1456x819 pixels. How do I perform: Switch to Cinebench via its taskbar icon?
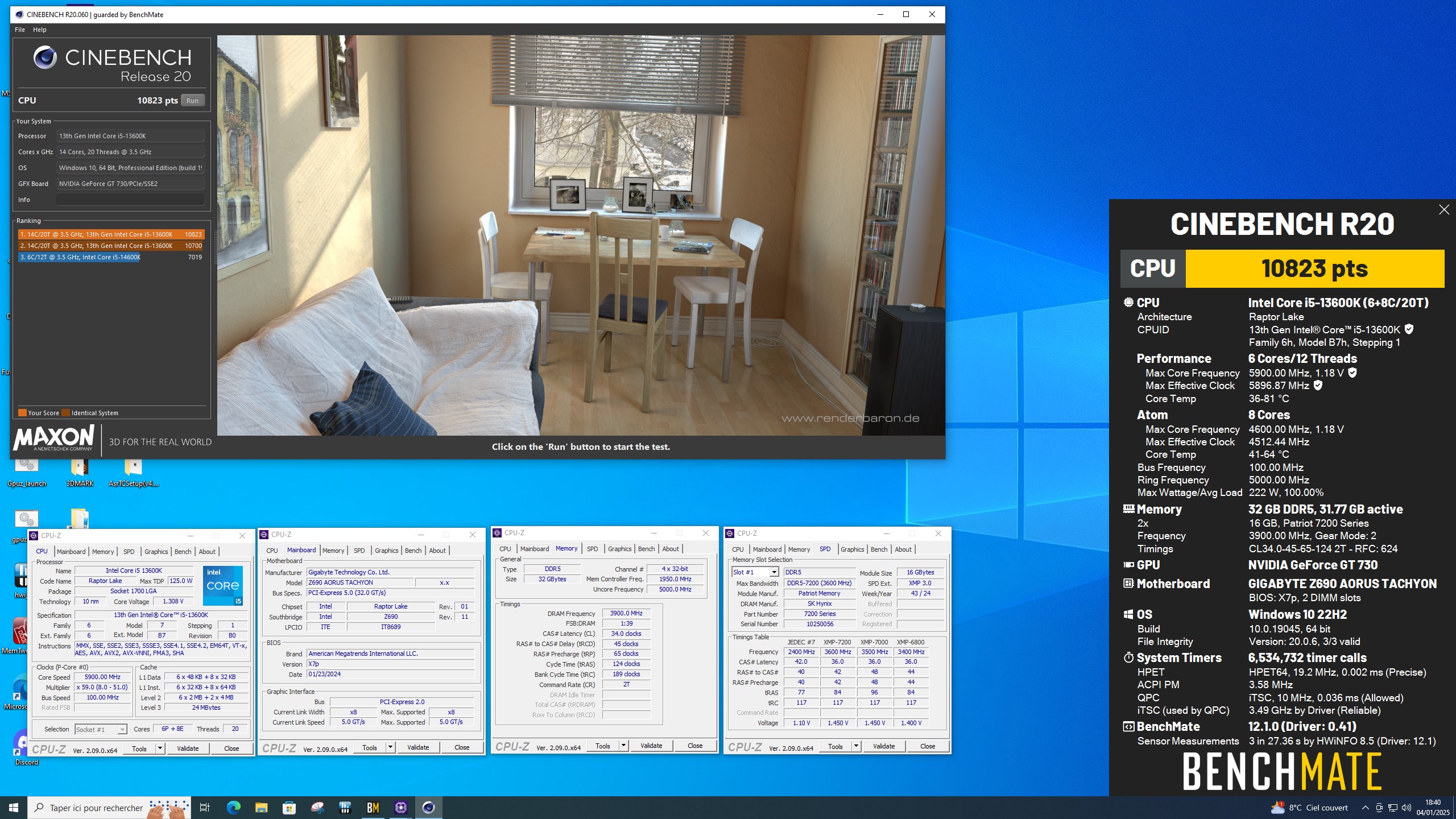point(428,808)
